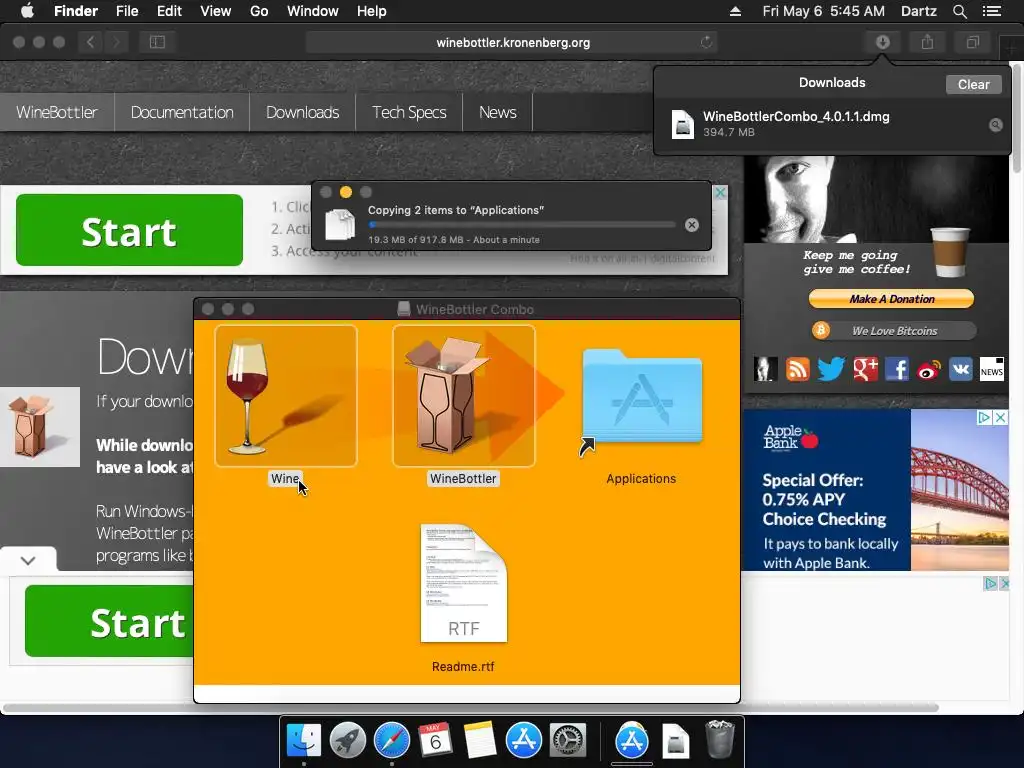The height and width of the screenshot is (768, 1024).
Task: Show all tabs overview in Safari
Action: tap(972, 42)
